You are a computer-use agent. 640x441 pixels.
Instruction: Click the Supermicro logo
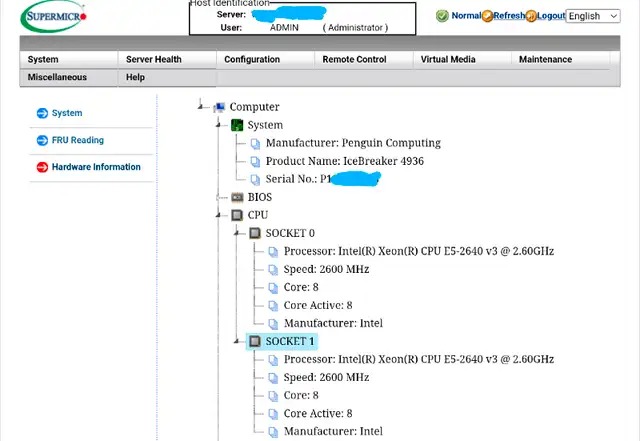click(x=53, y=16)
